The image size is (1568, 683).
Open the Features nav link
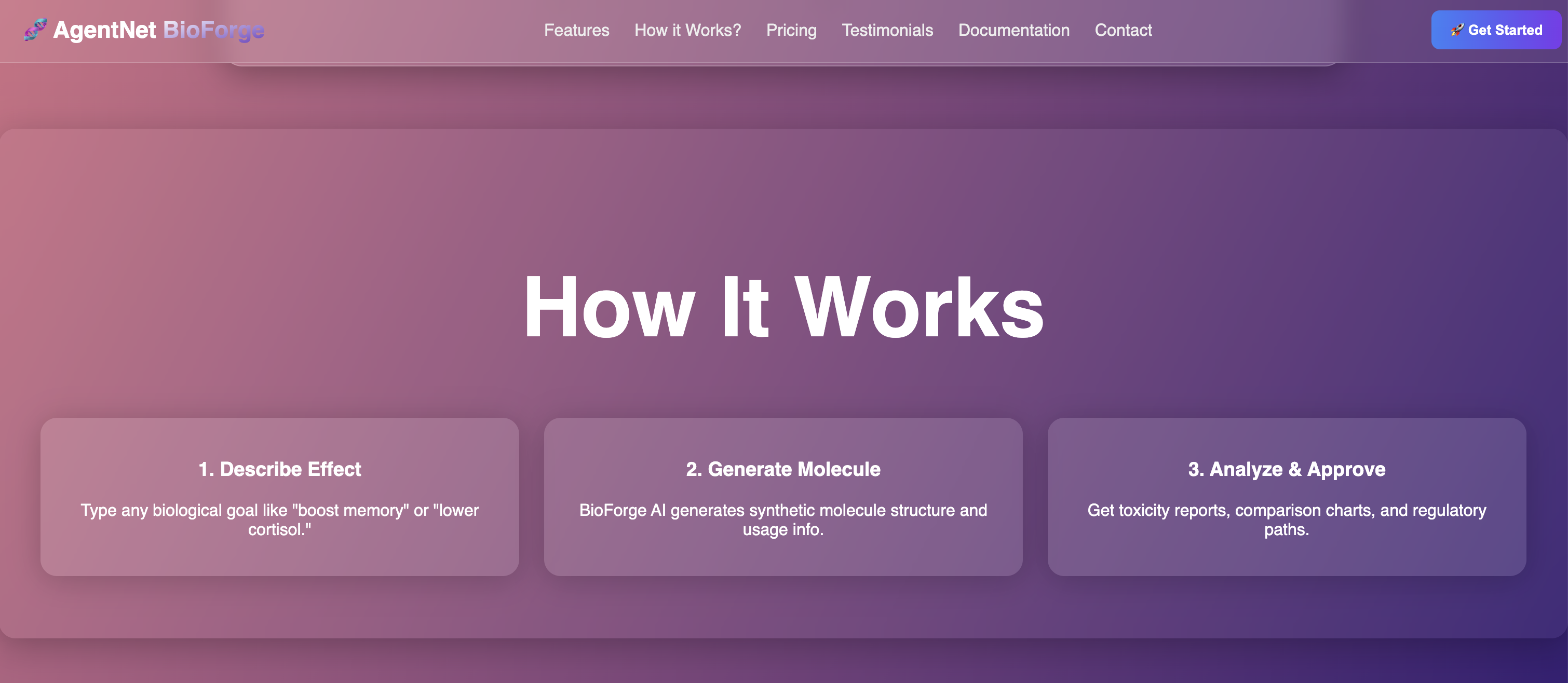[x=576, y=30]
